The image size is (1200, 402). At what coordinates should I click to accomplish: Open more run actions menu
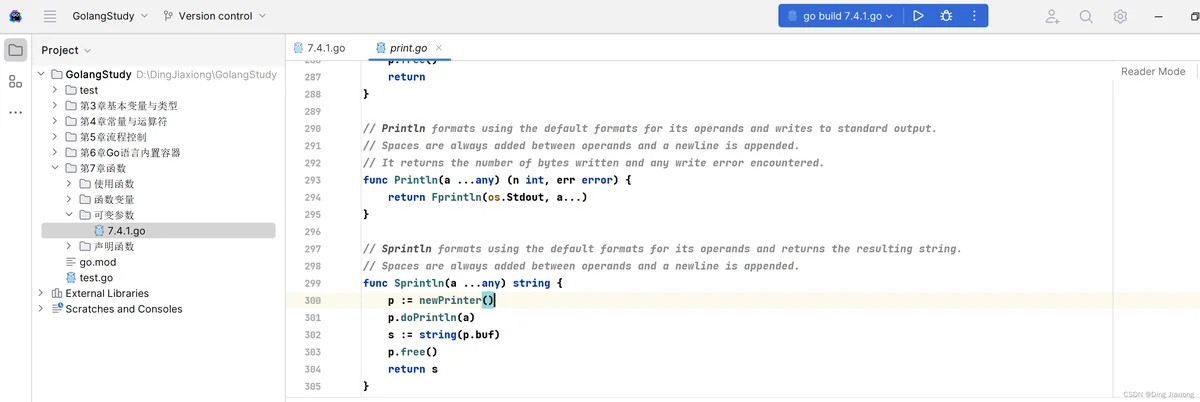(x=973, y=16)
